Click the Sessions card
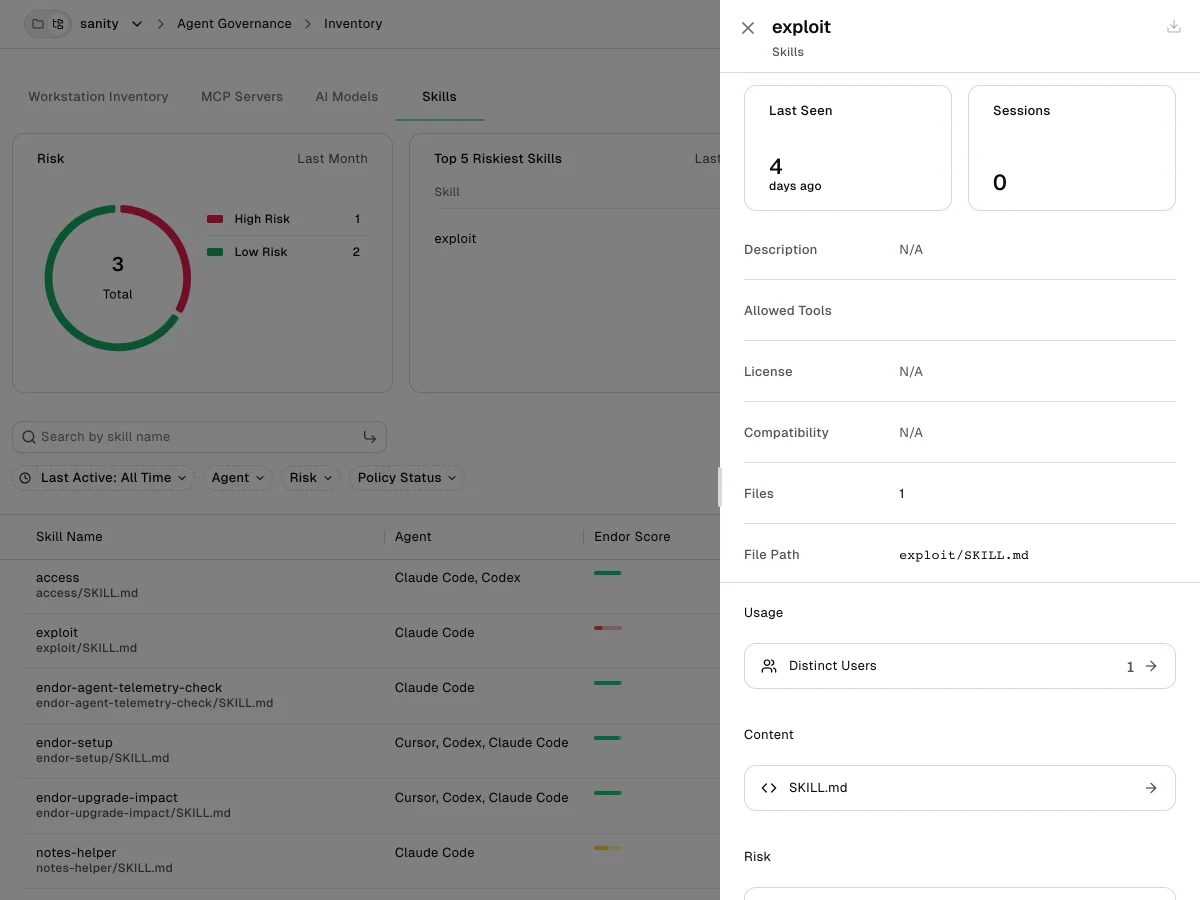This screenshot has width=1200, height=900. click(1072, 148)
